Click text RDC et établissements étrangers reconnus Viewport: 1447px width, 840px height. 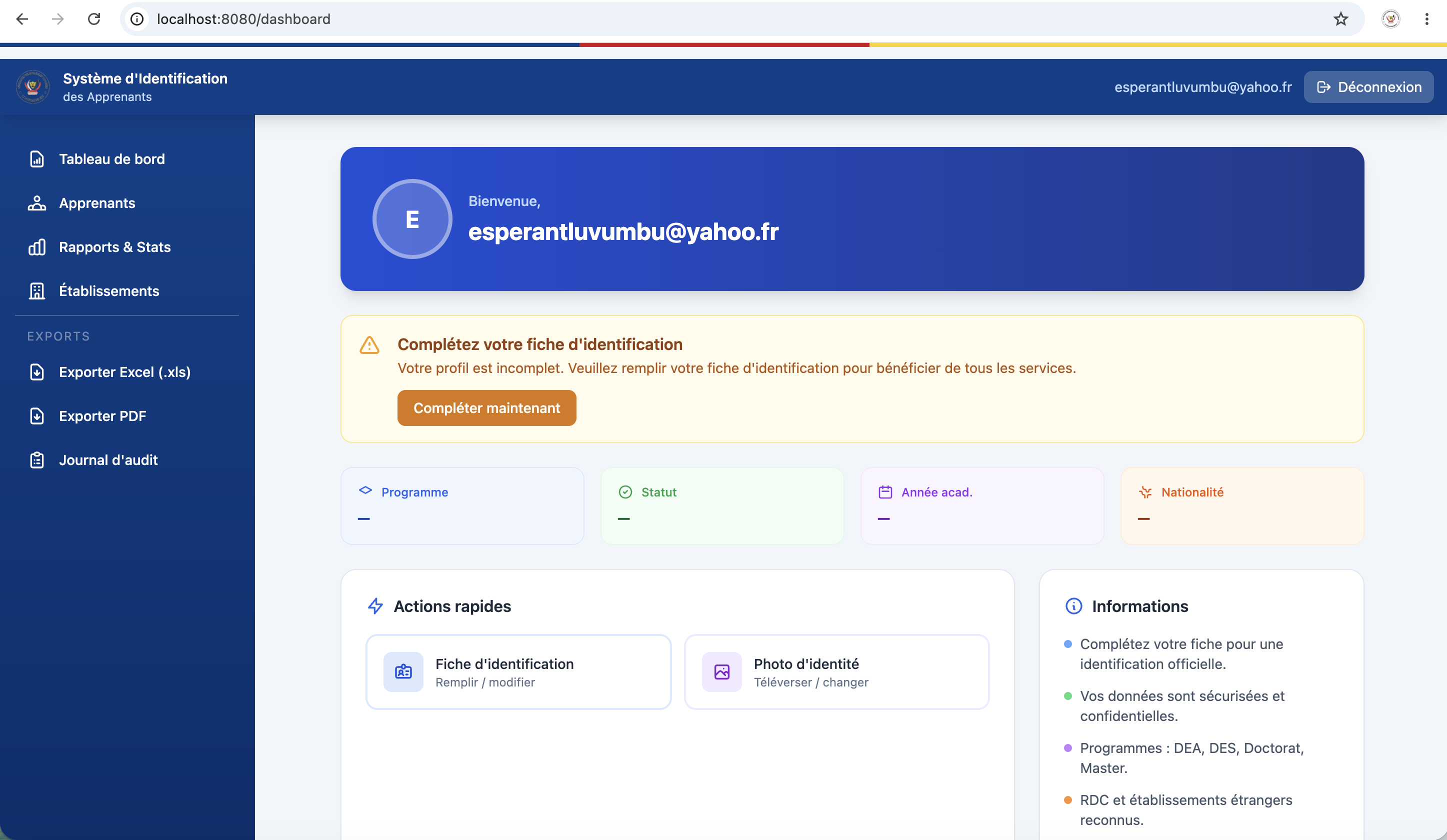pyautogui.click(x=1185, y=809)
